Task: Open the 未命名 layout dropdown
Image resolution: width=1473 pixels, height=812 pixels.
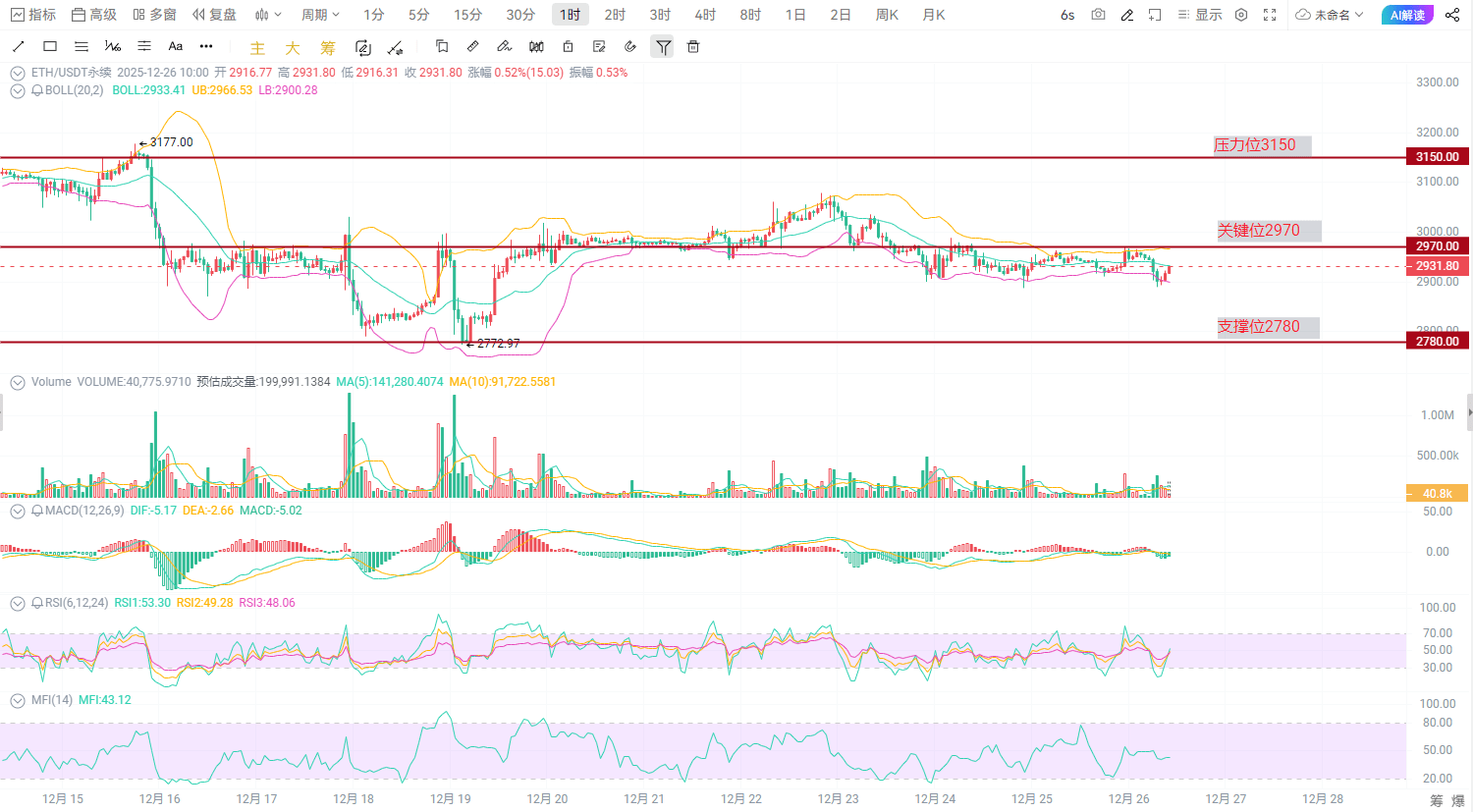Action: (x=1330, y=15)
